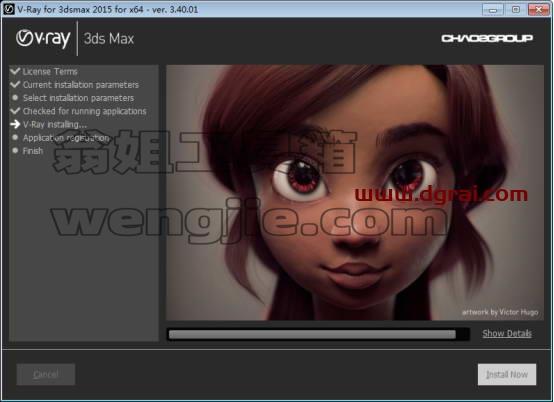Select the License Terms step
This screenshot has width=554, height=402.
click(x=50, y=71)
